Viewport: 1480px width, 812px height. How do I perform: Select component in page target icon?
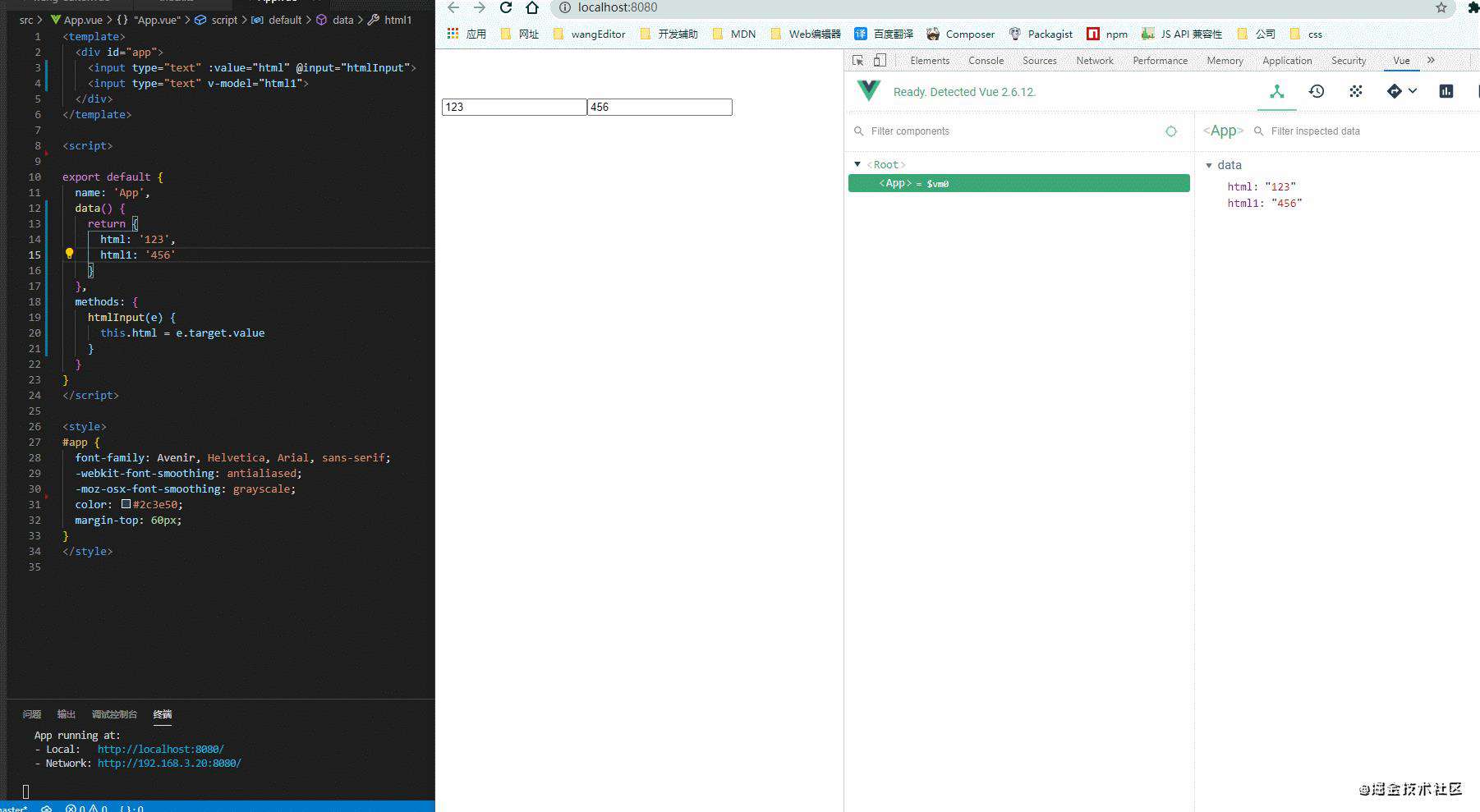[1171, 131]
